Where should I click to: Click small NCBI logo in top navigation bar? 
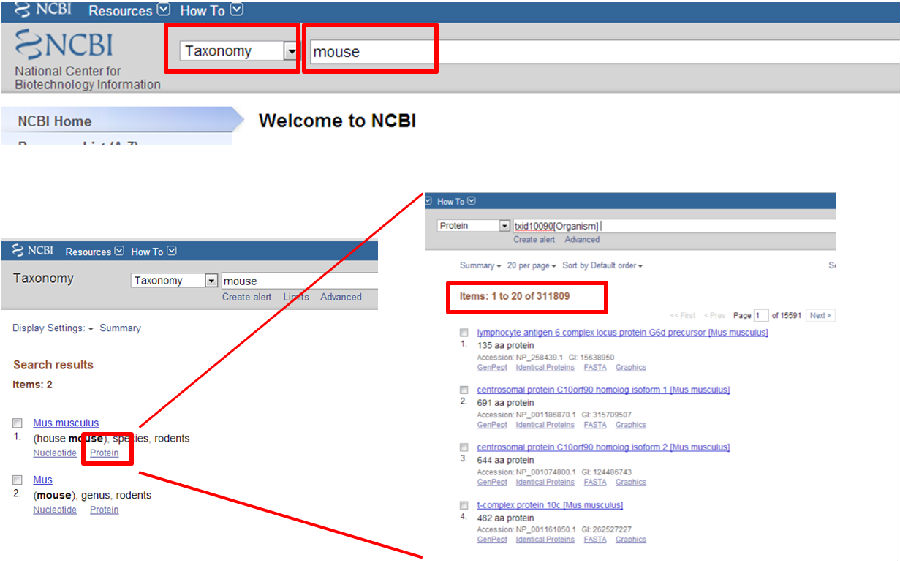pyautogui.click(x=43, y=9)
